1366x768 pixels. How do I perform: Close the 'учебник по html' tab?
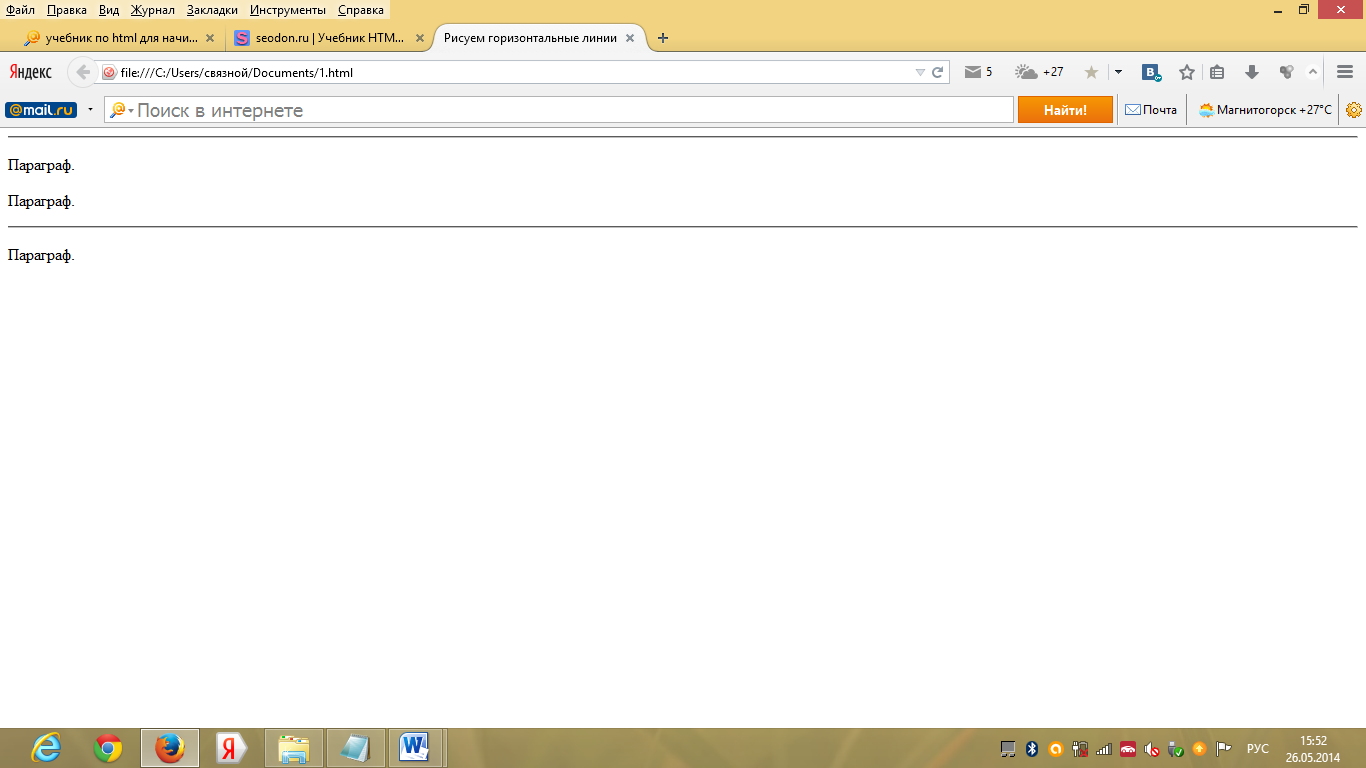pyautogui.click(x=210, y=38)
